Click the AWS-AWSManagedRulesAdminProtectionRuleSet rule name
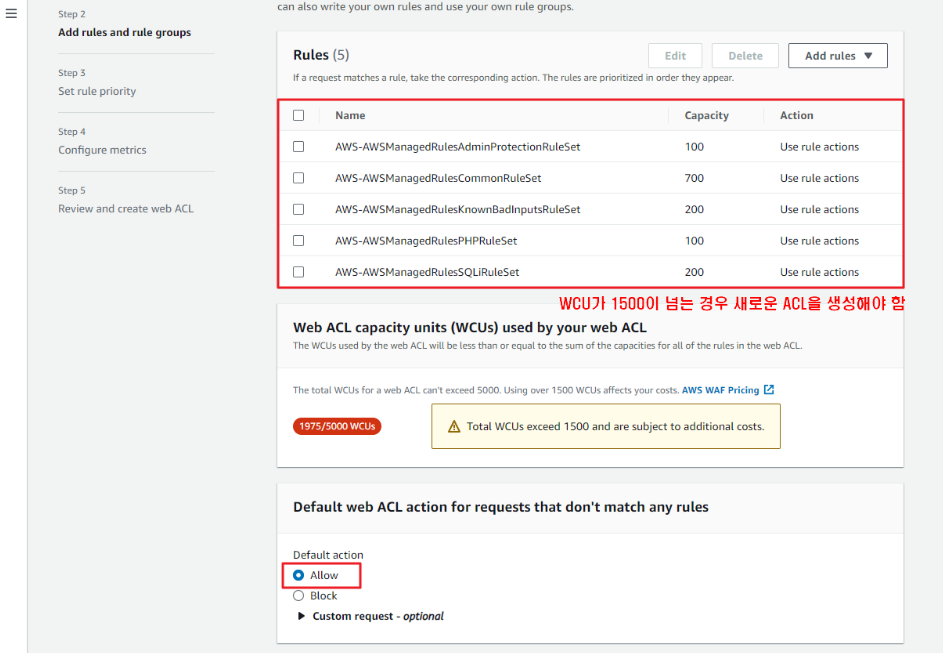 458,147
